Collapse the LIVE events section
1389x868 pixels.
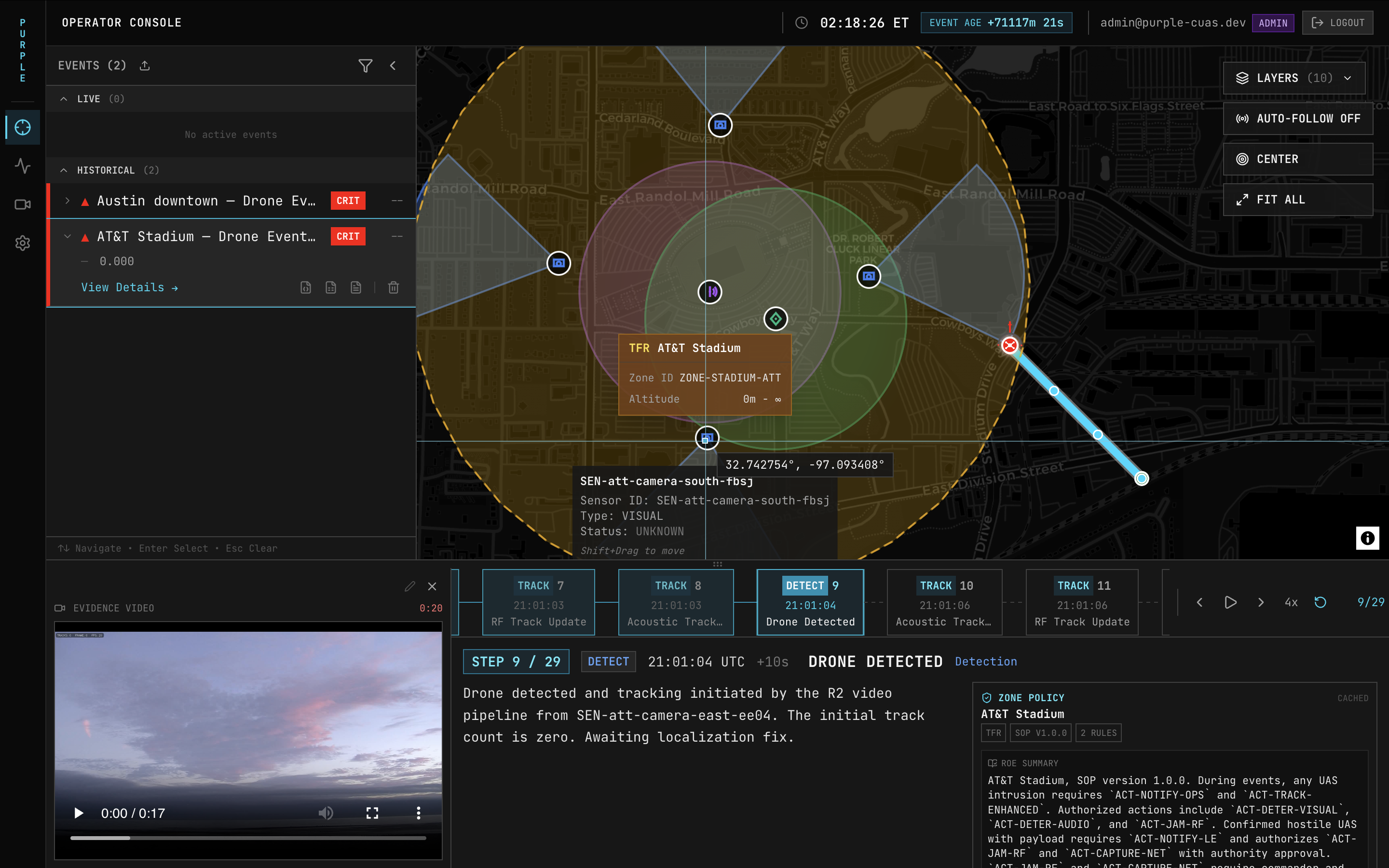64,99
